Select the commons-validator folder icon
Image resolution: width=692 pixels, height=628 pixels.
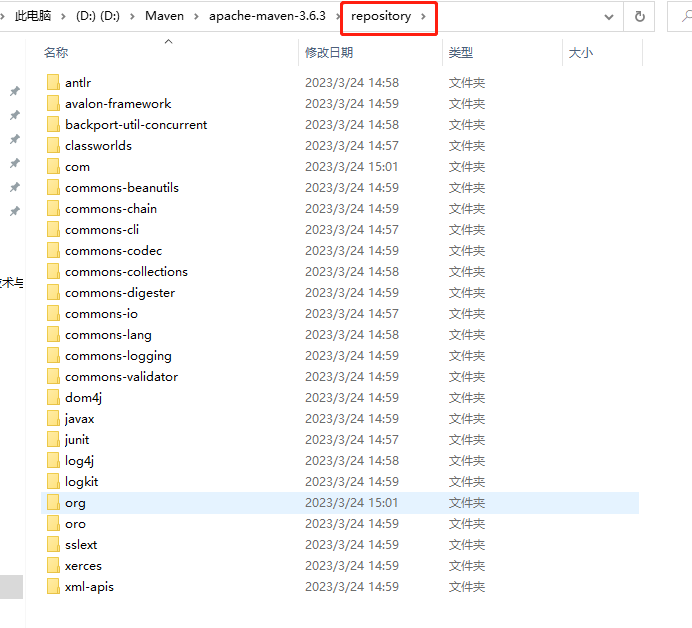click(53, 376)
